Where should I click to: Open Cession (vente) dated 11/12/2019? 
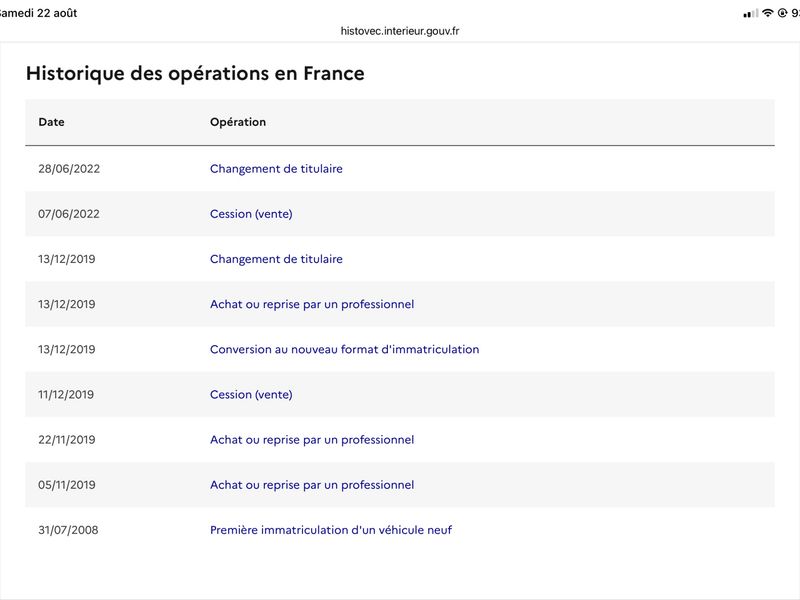[x=251, y=394]
